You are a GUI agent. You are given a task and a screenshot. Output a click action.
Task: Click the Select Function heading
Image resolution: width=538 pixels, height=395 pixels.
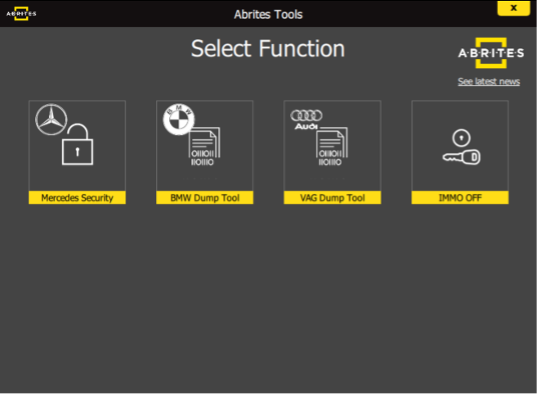tap(268, 48)
